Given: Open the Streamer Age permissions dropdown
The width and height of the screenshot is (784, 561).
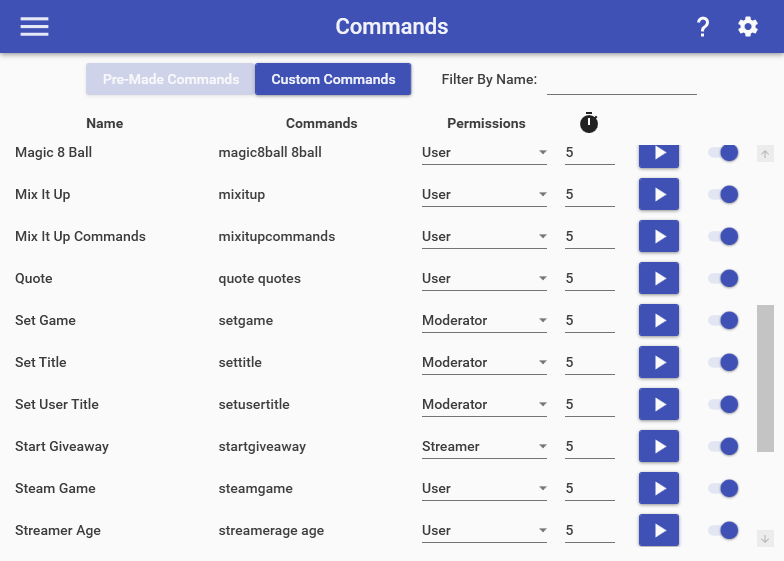Looking at the screenshot, I should [484, 530].
